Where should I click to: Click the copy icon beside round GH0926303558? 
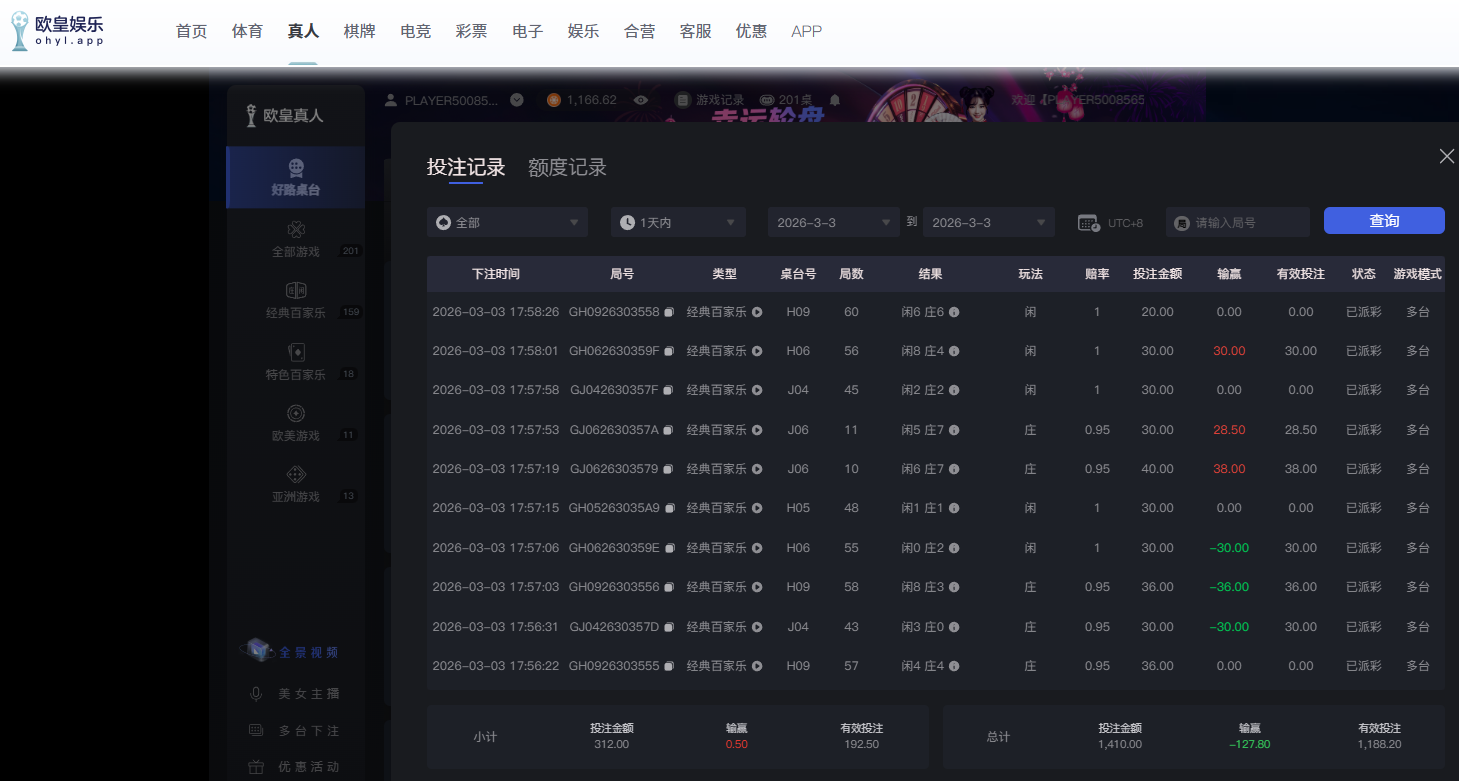tap(669, 312)
